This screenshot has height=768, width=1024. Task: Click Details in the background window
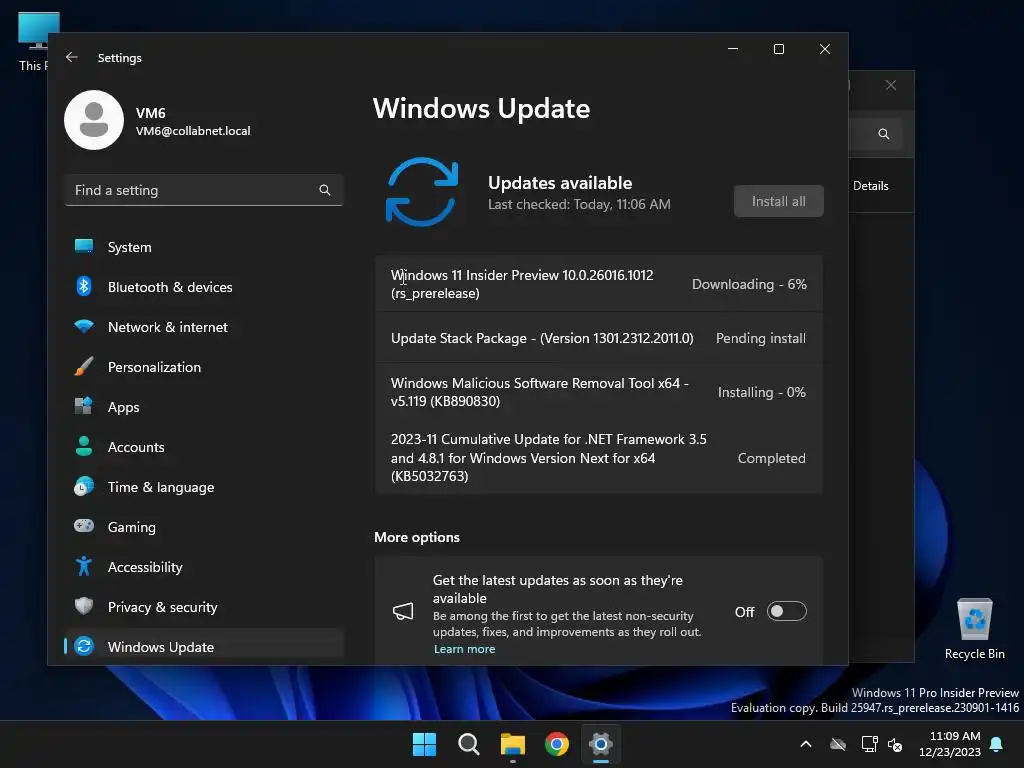coord(871,185)
